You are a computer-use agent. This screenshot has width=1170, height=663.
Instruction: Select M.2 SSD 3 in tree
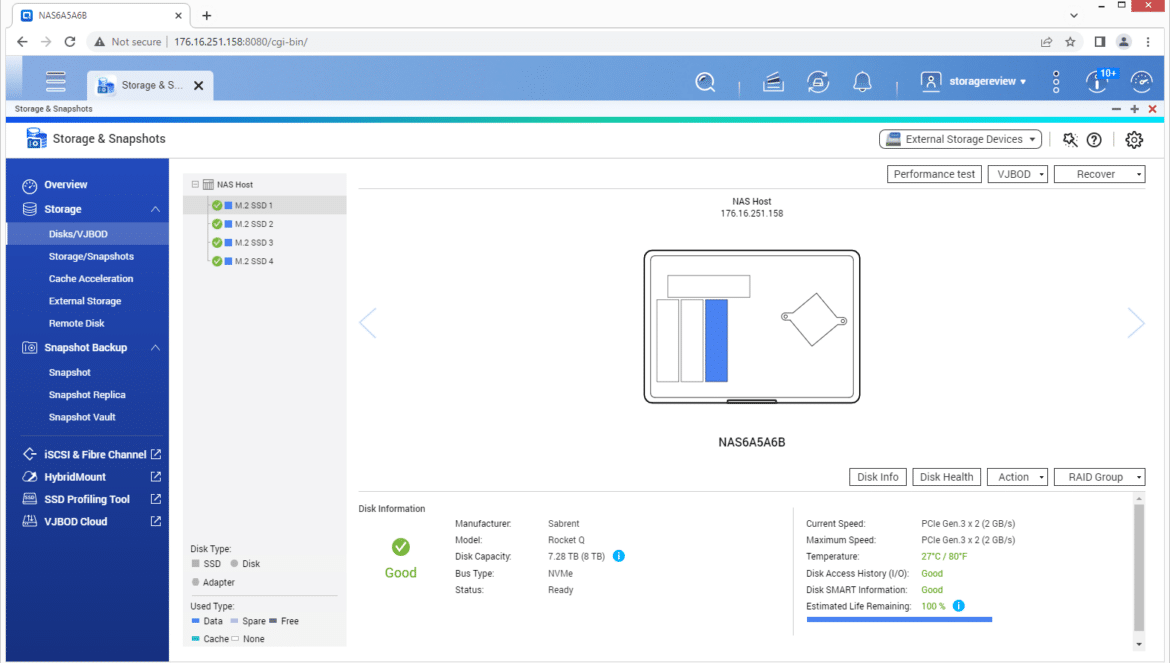pyautogui.click(x=254, y=242)
